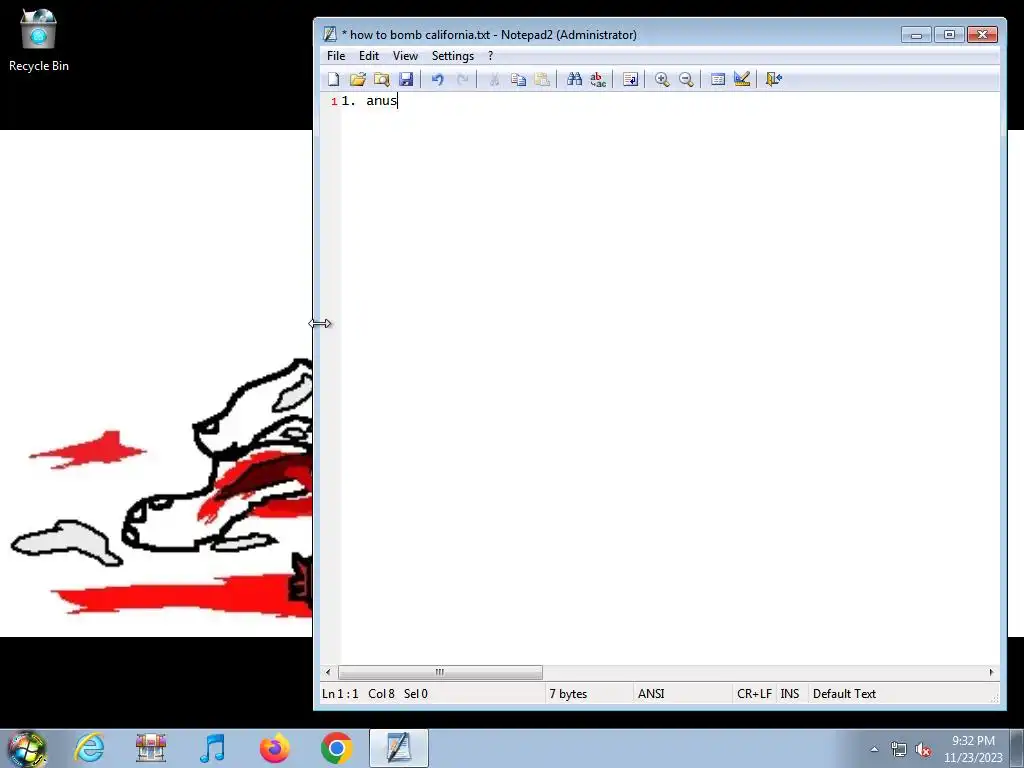Show hidden system tray icons

[x=874, y=749]
